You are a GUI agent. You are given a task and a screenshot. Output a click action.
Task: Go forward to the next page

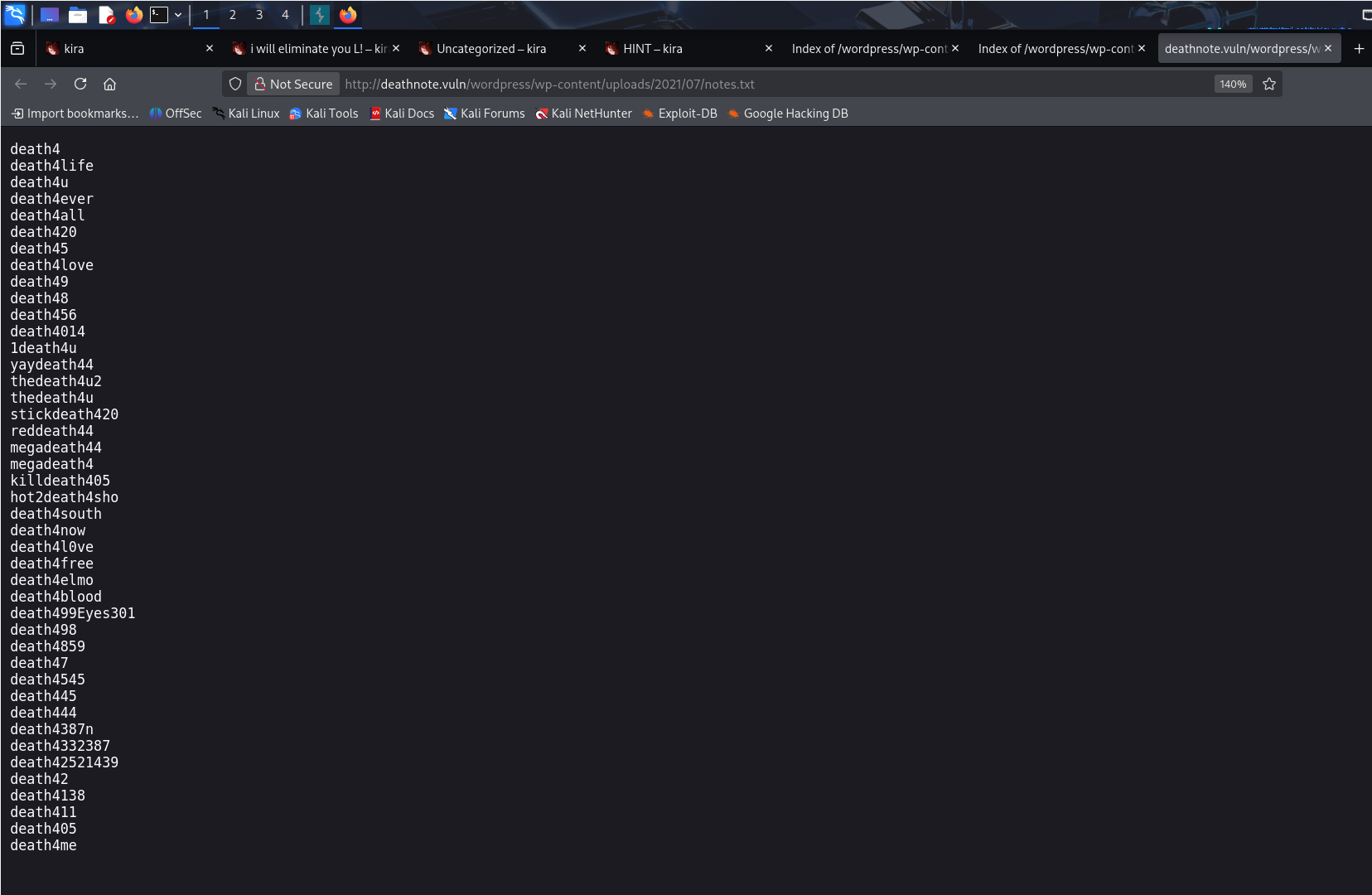(51, 84)
